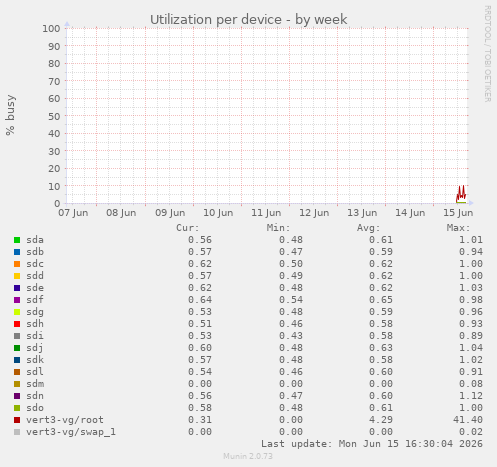Click the sda green legend swatch
This screenshot has width=497, height=467.
pyautogui.click(x=17, y=240)
